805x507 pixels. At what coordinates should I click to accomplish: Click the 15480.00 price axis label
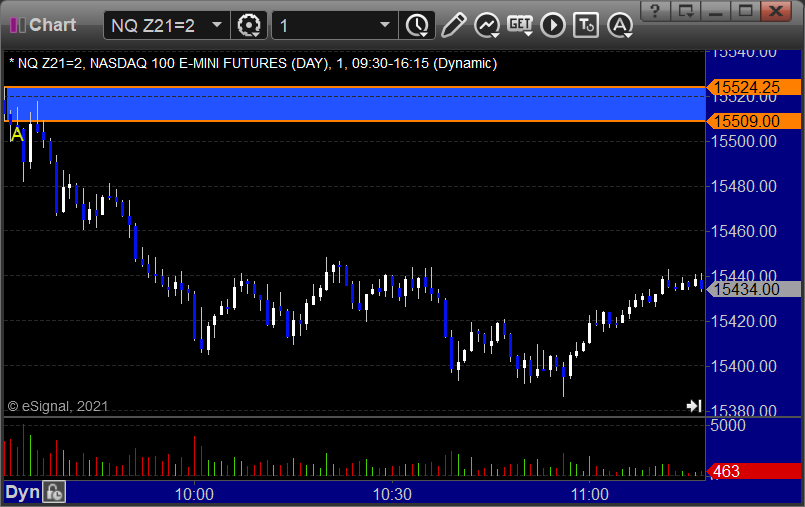click(x=743, y=186)
